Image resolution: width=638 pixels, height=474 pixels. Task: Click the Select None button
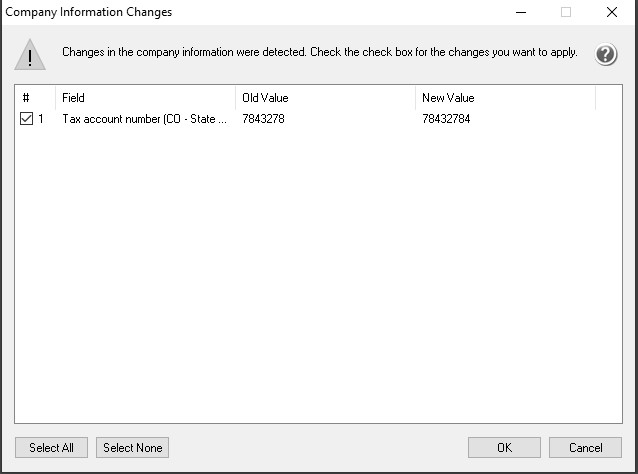click(x=132, y=448)
